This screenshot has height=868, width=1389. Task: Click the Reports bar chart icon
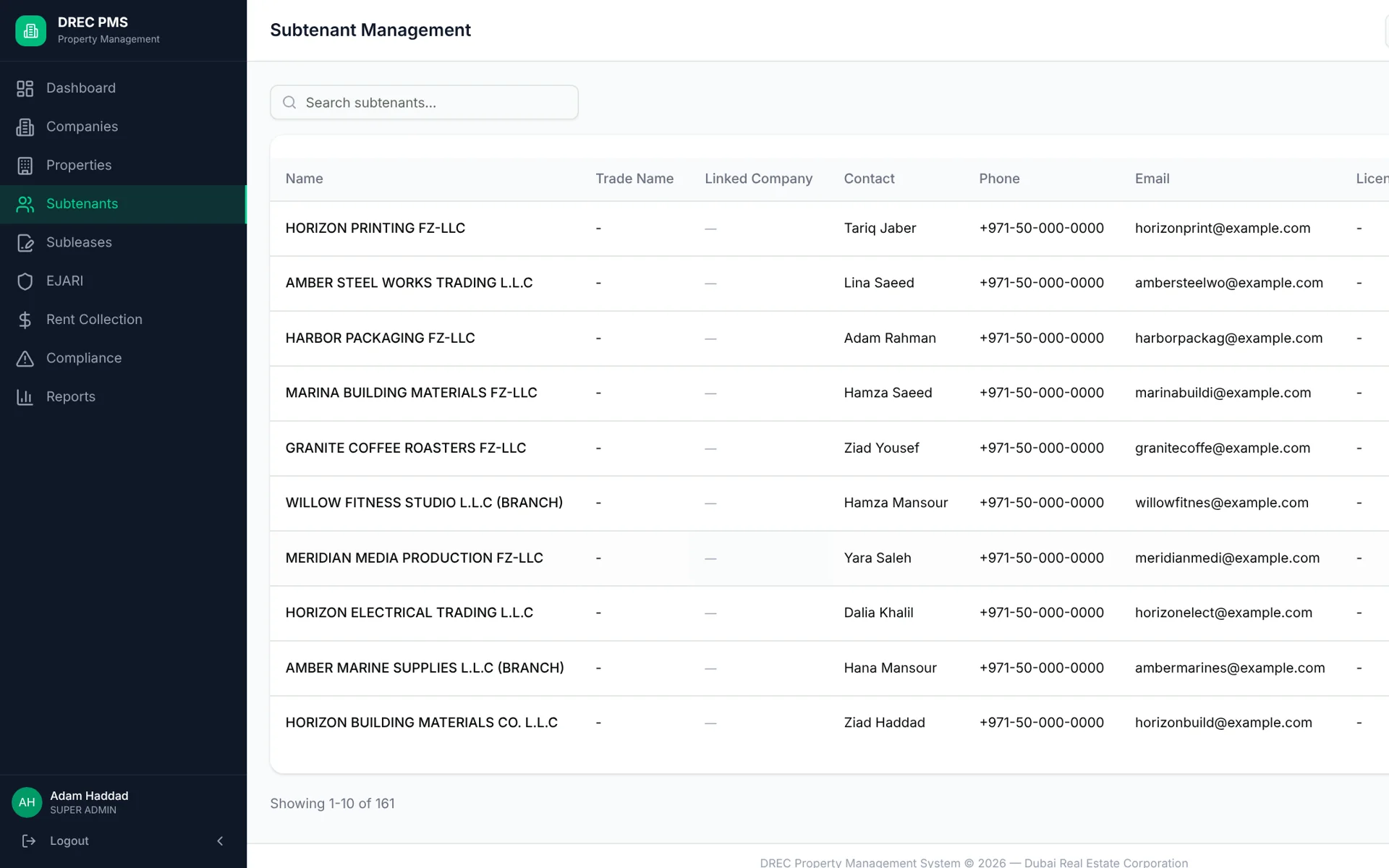[25, 397]
